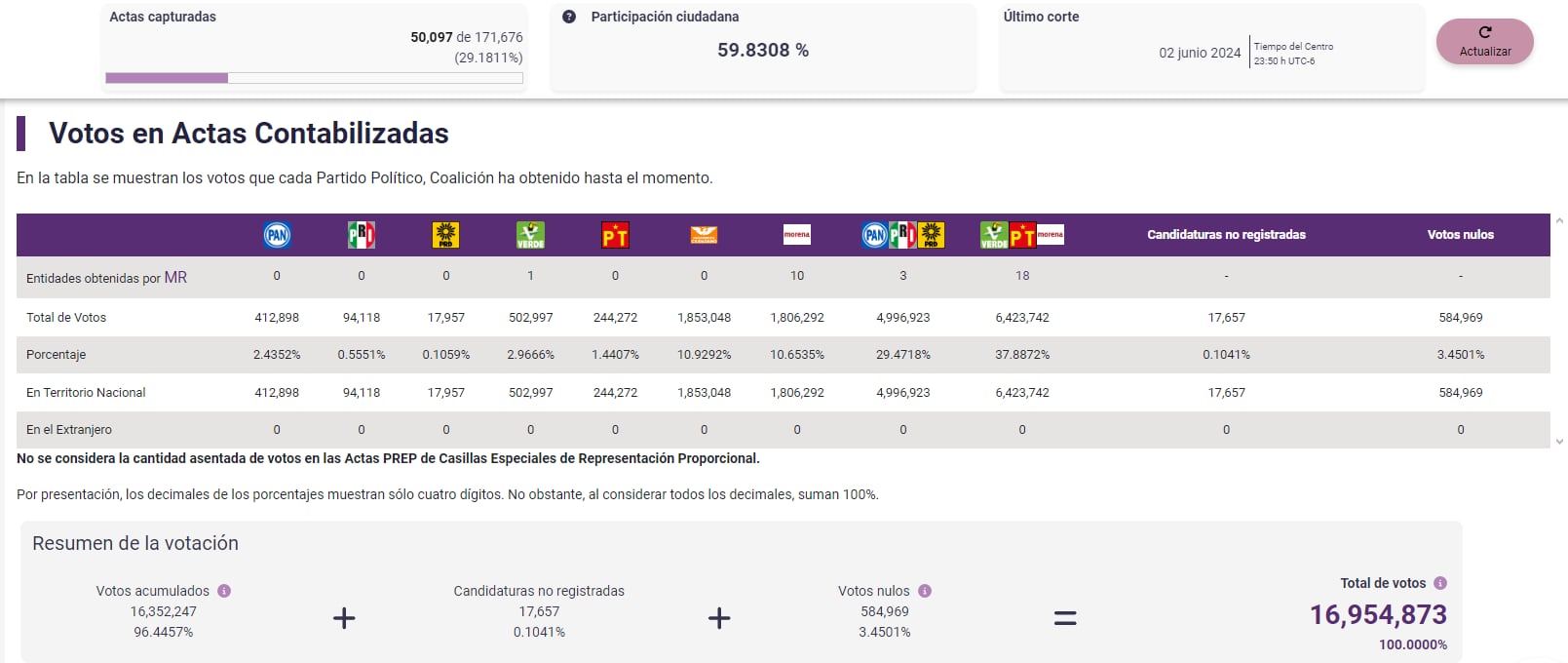Select the PRD yellow sun party logo

pos(446,235)
